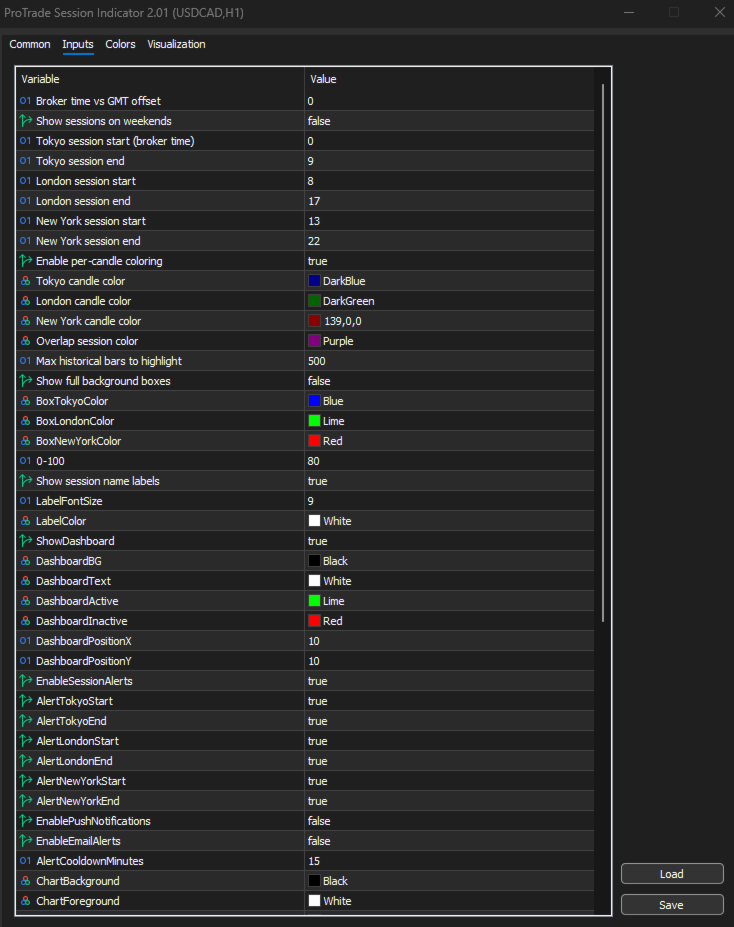Click the color icon beside ChartBackground
734x927 pixels.
click(26, 881)
